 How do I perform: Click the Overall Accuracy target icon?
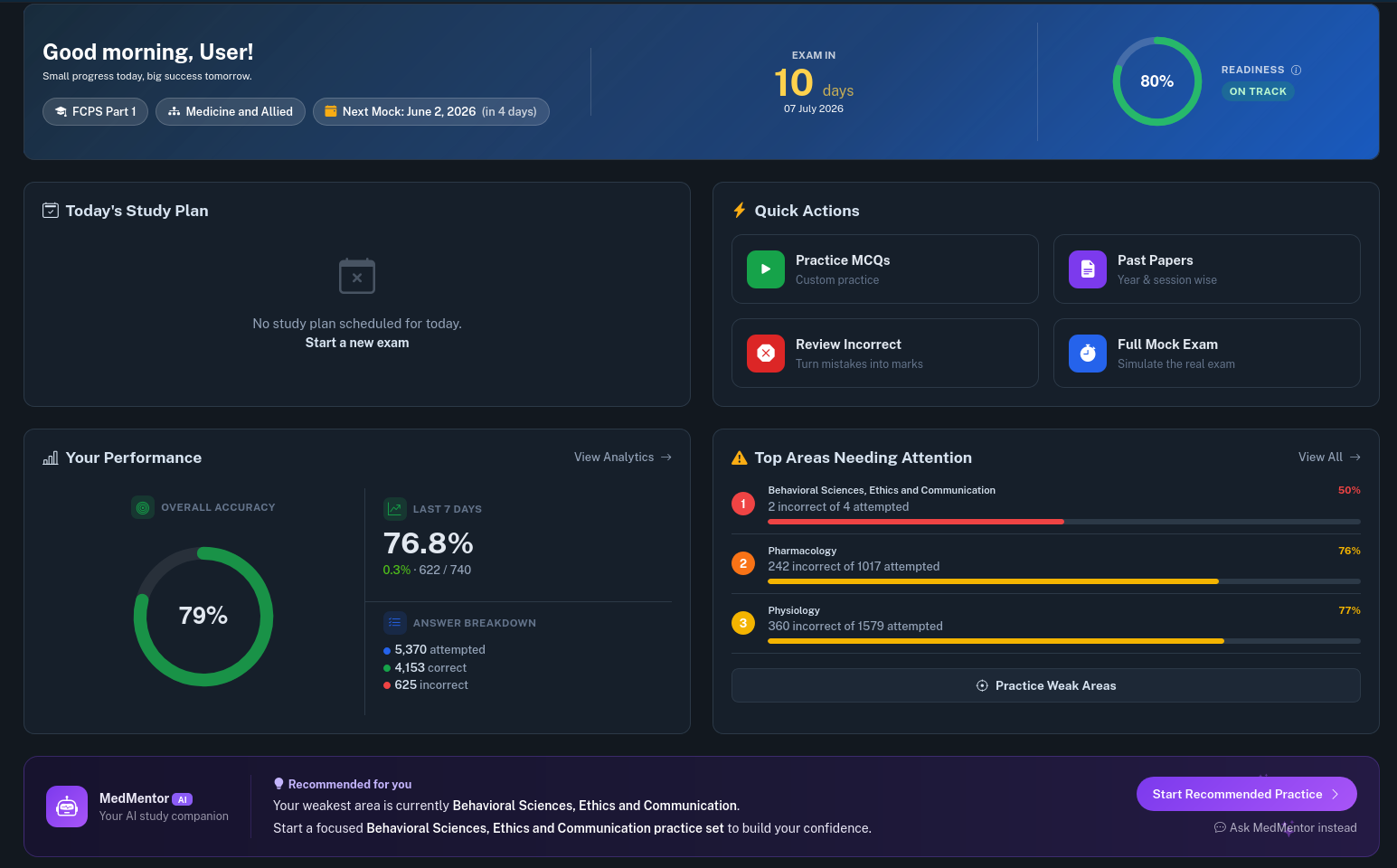pyautogui.click(x=143, y=507)
